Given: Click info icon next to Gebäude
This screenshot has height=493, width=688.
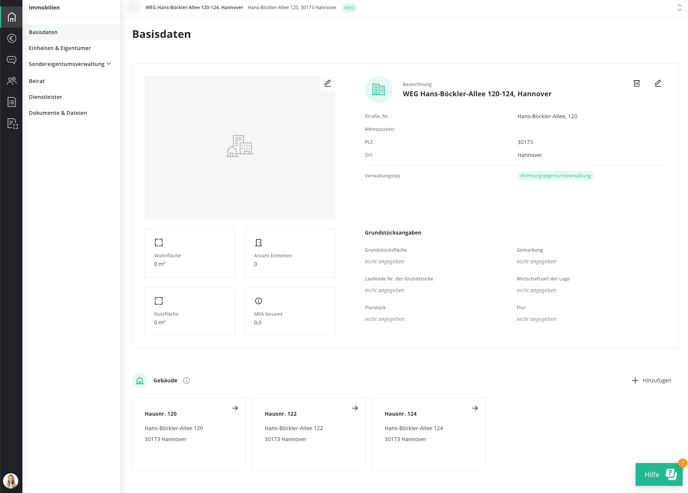Looking at the screenshot, I should point(186,381).
